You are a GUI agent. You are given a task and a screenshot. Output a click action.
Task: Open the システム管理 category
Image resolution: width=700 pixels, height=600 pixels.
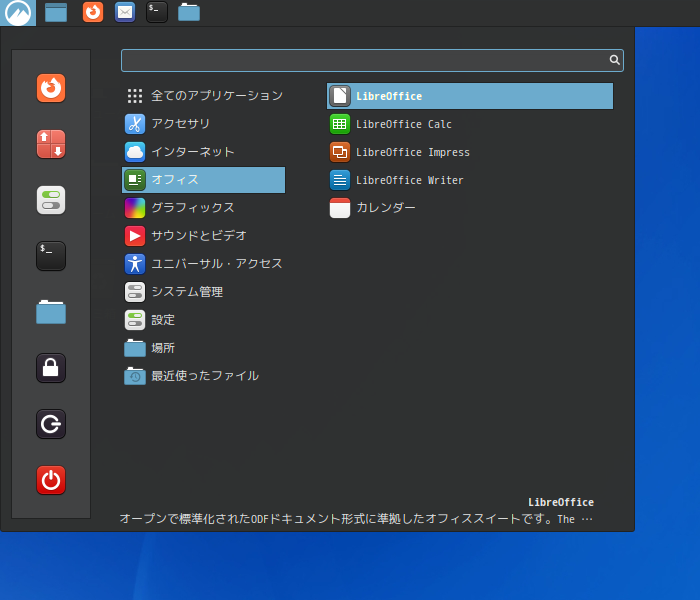pos(204,292)
